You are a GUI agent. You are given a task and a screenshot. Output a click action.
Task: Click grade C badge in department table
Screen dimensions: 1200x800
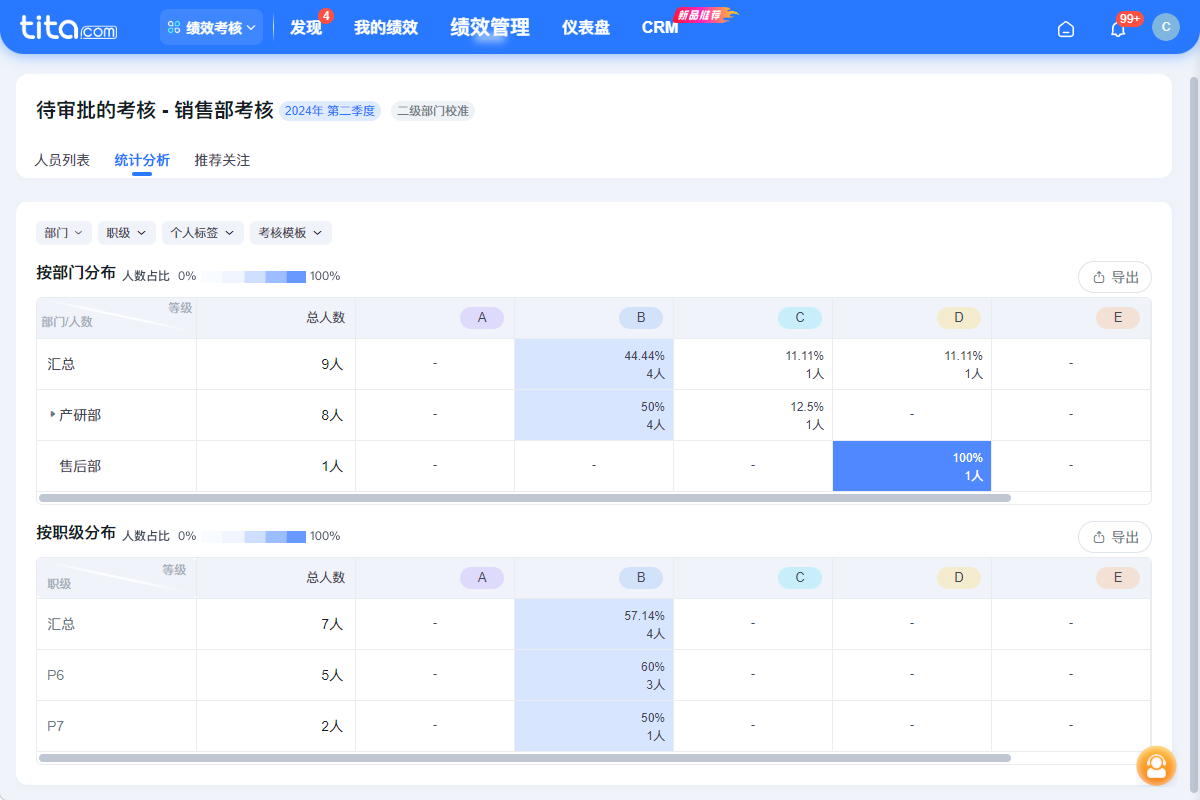tap(799, 318)
